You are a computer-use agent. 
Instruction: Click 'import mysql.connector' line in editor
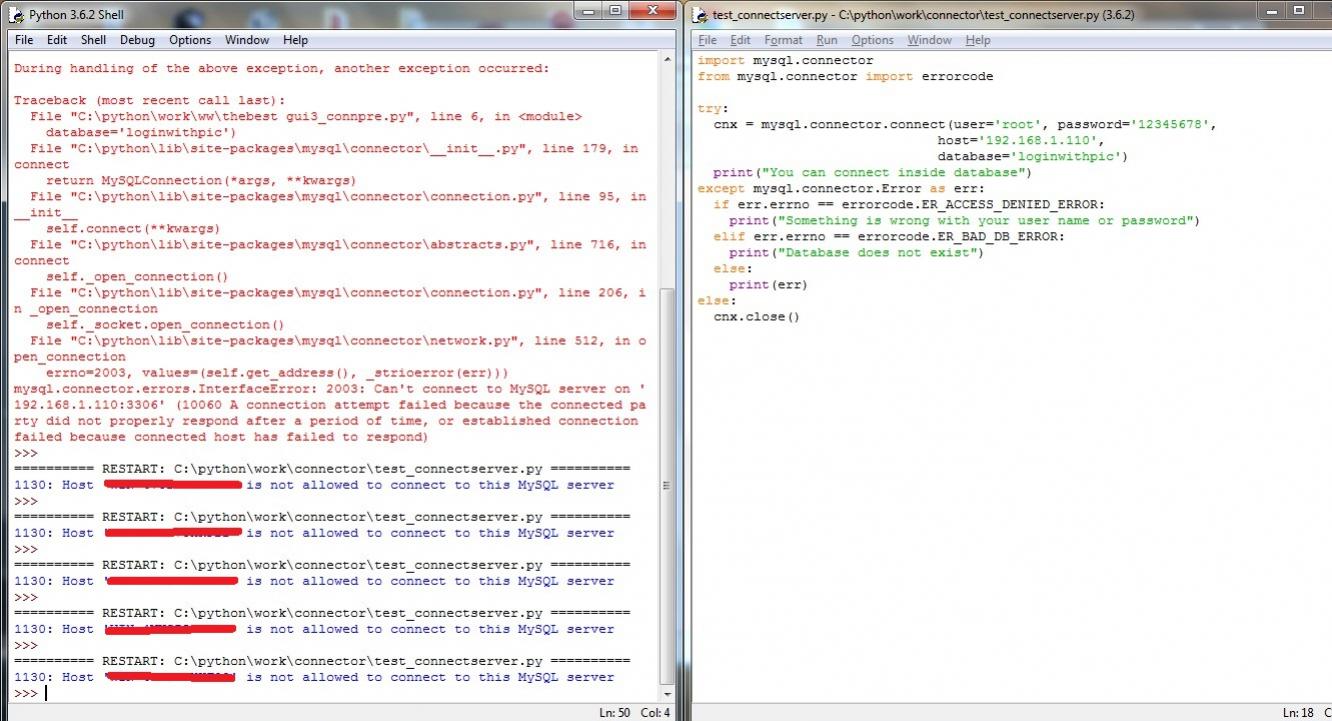[785, 61]
